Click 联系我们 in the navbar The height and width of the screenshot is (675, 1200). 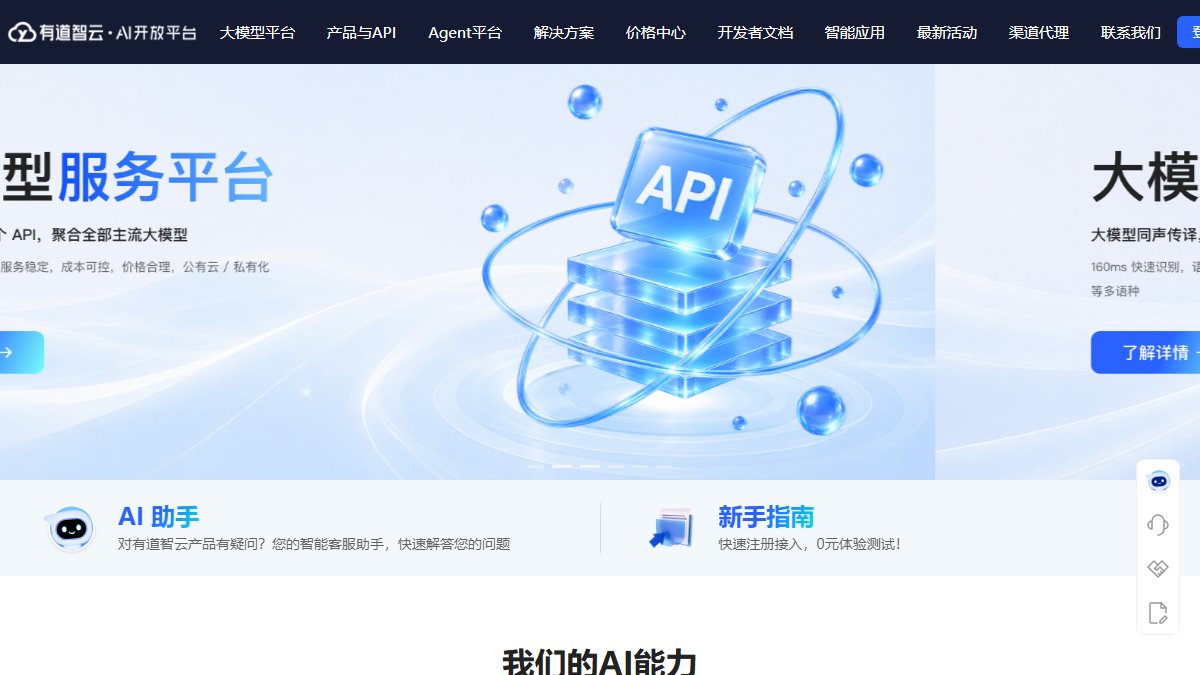coord(1131,32)
